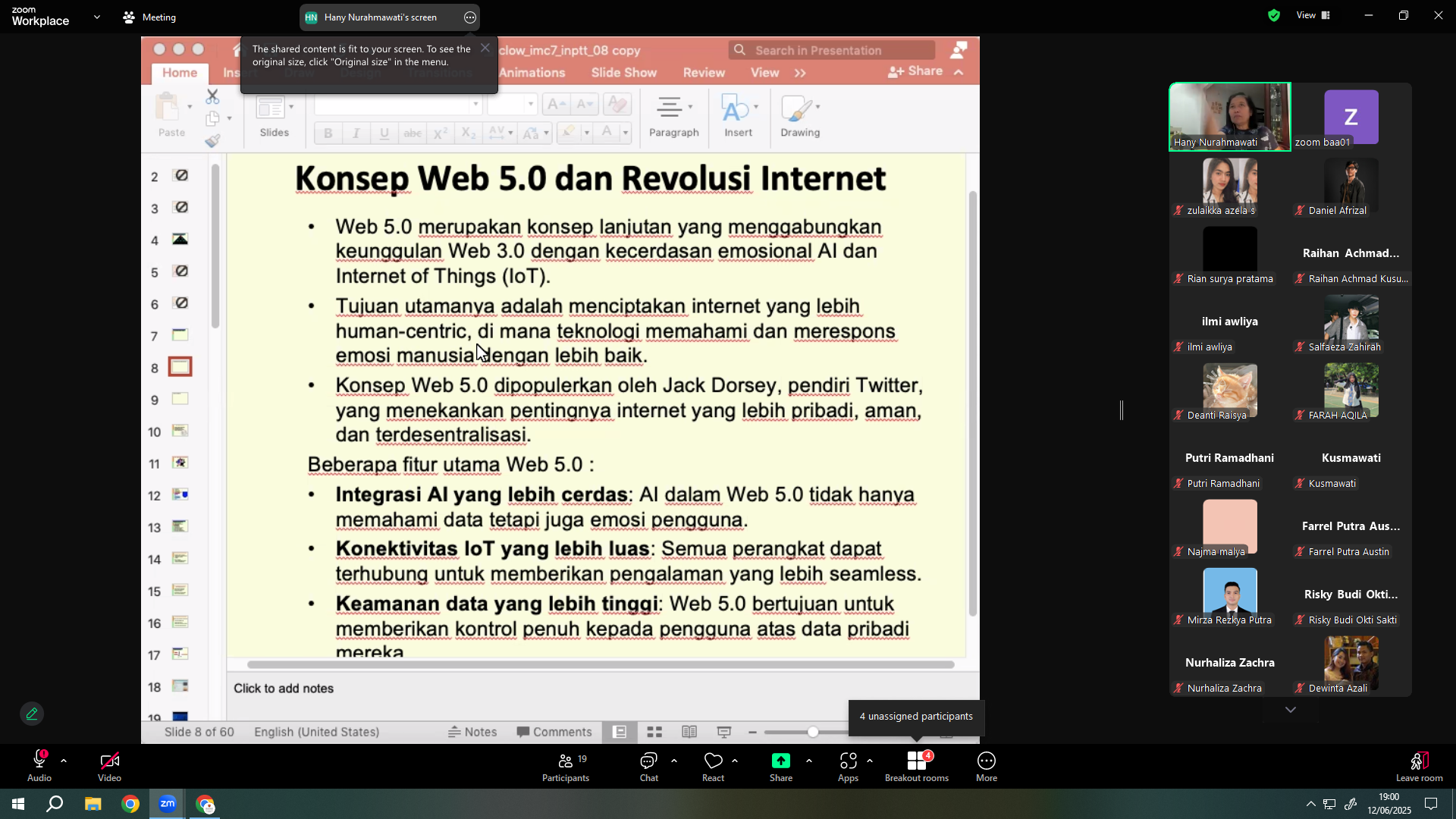Expand the Audio options caret
The image size is (1456, 819).
click(x=64, y=761)
